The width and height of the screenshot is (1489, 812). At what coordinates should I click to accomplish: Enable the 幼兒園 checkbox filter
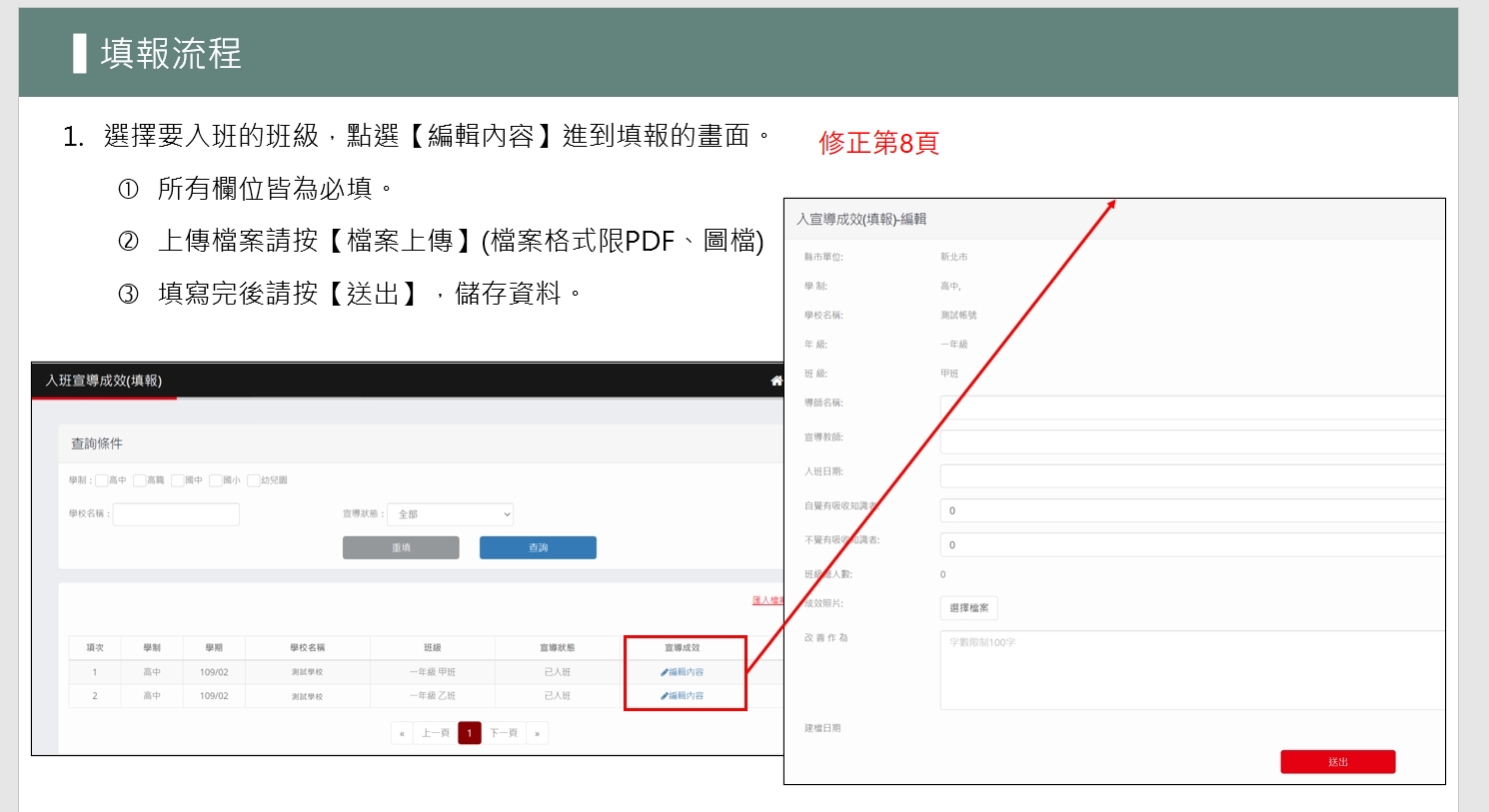click(x=253, y=480)
